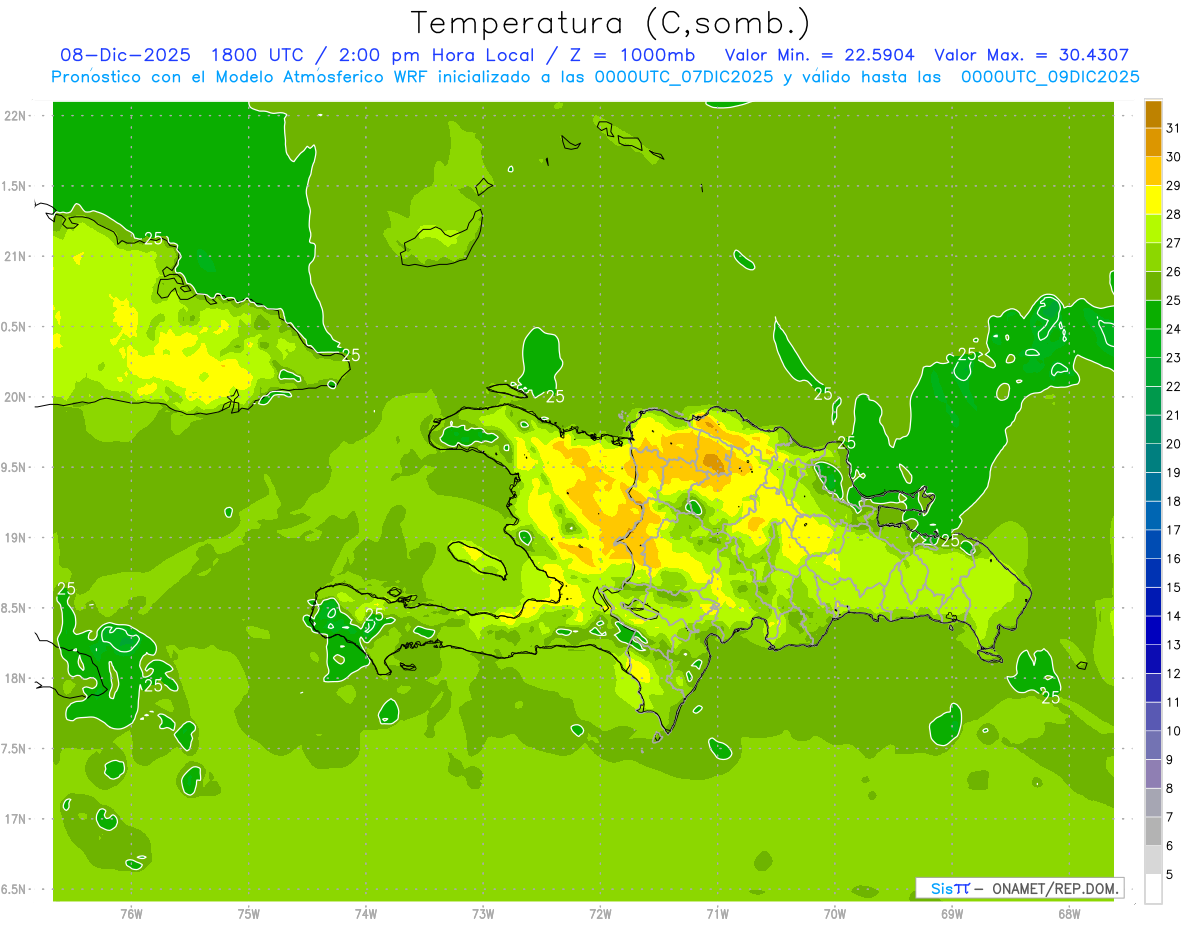
Task: Click the colorbar value label '10'
Action: point(1173,731)
